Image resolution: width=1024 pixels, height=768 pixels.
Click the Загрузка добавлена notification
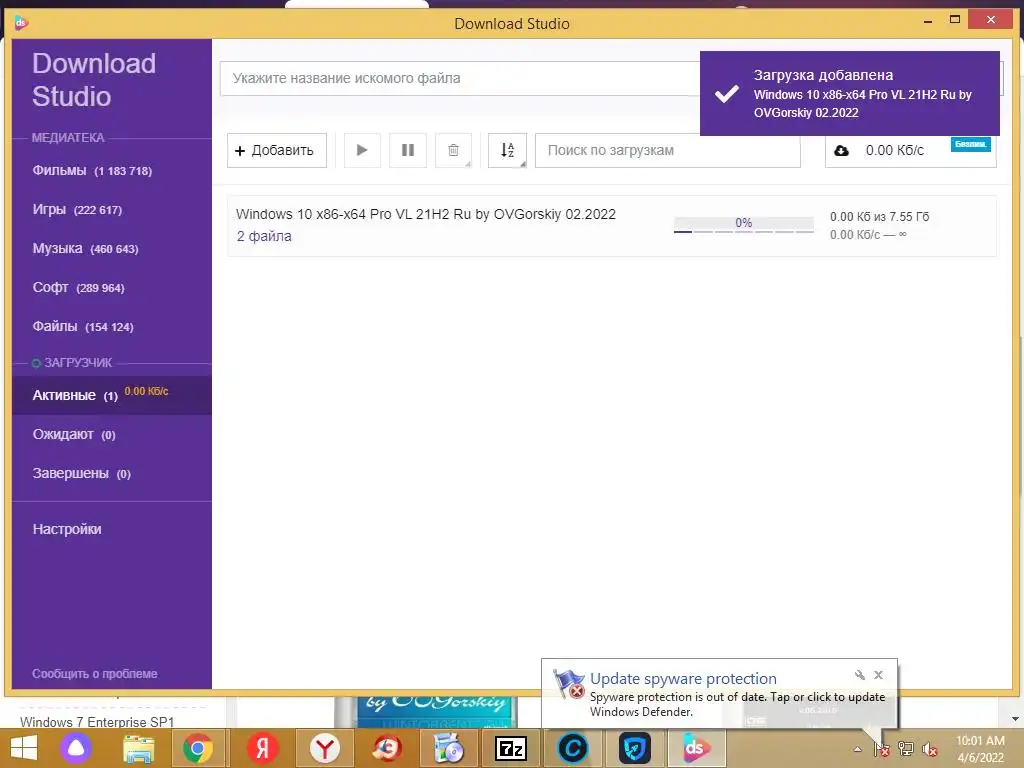[850, 93]
